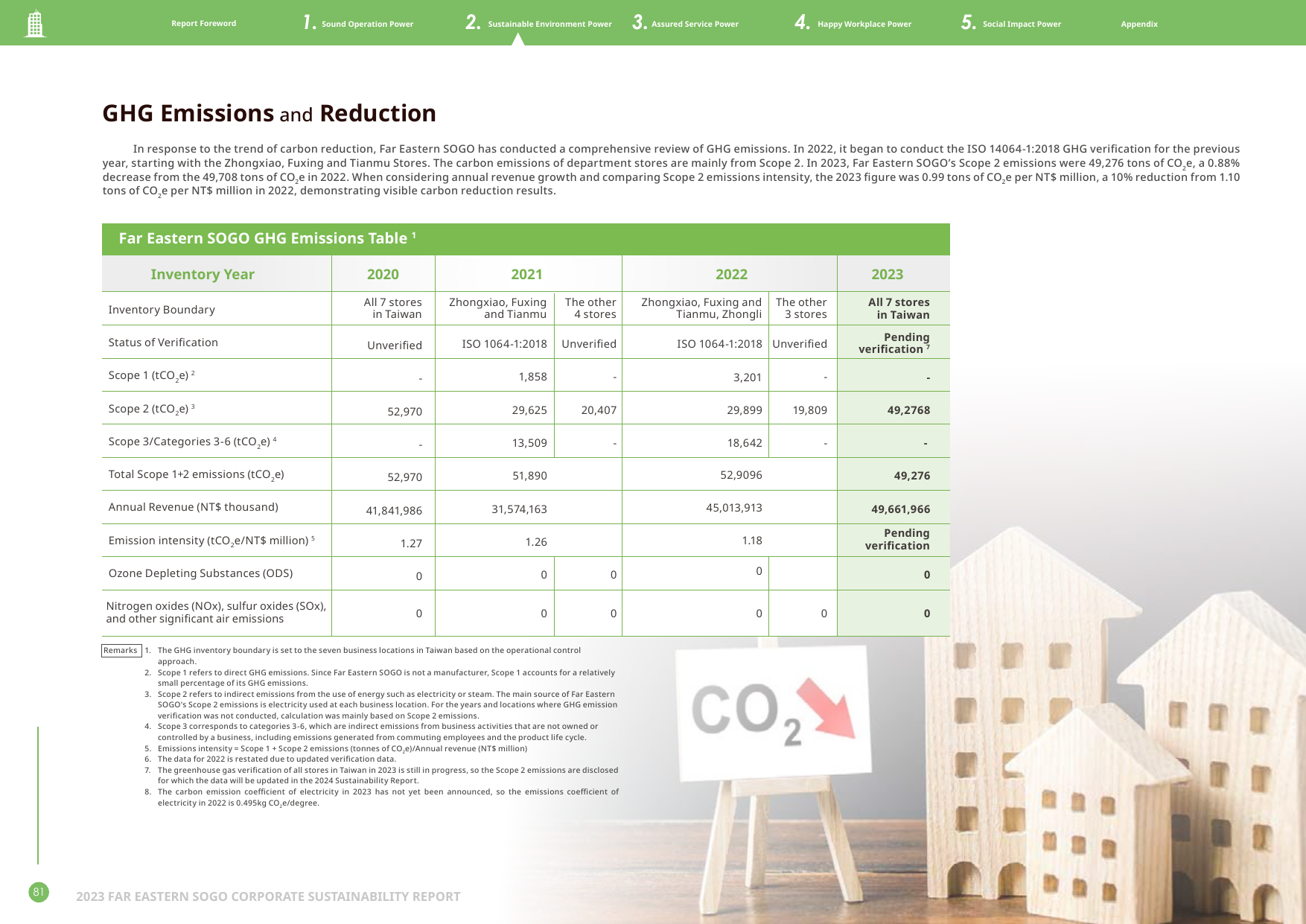Click Annual Revenue (NT$ thousand) label
This screenshot has width=1306, height=924.
pyautogui.click(x=194, y=507)
